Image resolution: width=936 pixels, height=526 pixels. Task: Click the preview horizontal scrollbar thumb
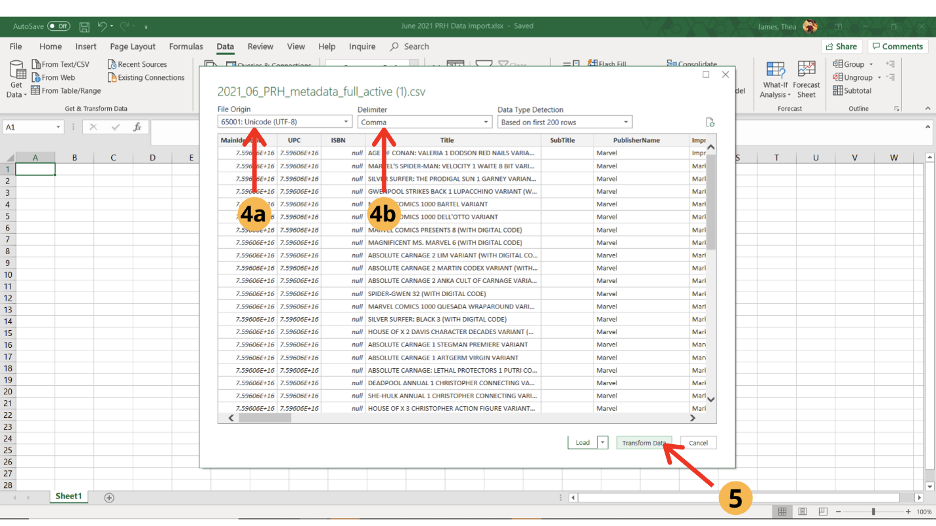click(x=265, y=418)
